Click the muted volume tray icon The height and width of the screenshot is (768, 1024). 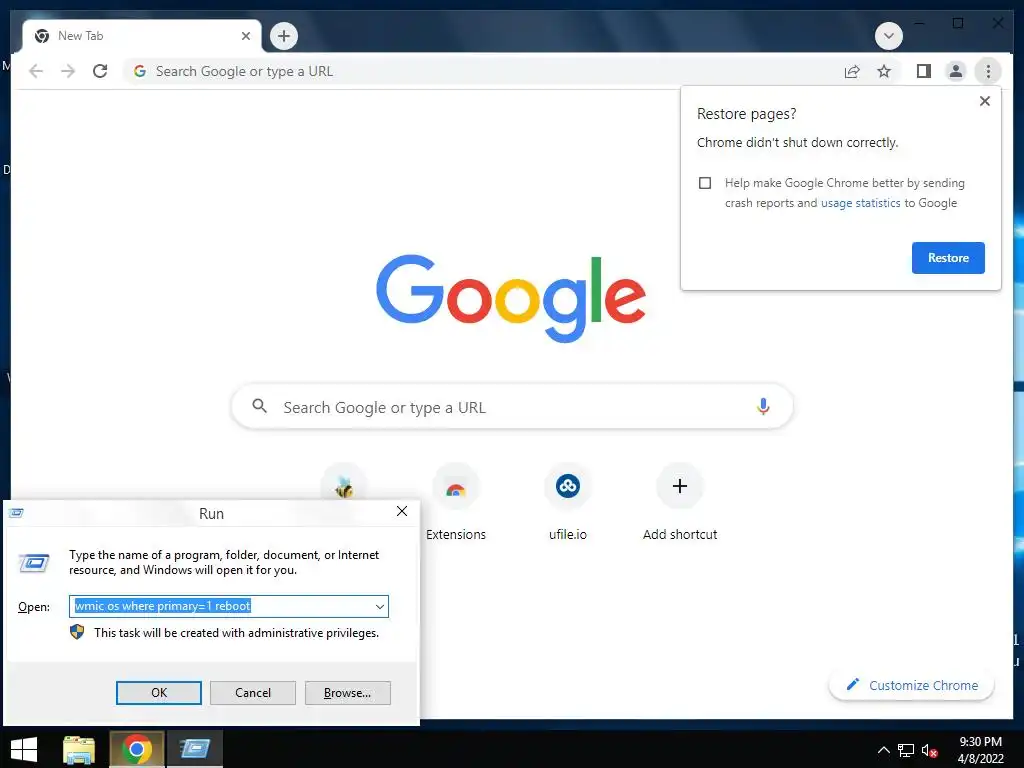click(929, 750)
